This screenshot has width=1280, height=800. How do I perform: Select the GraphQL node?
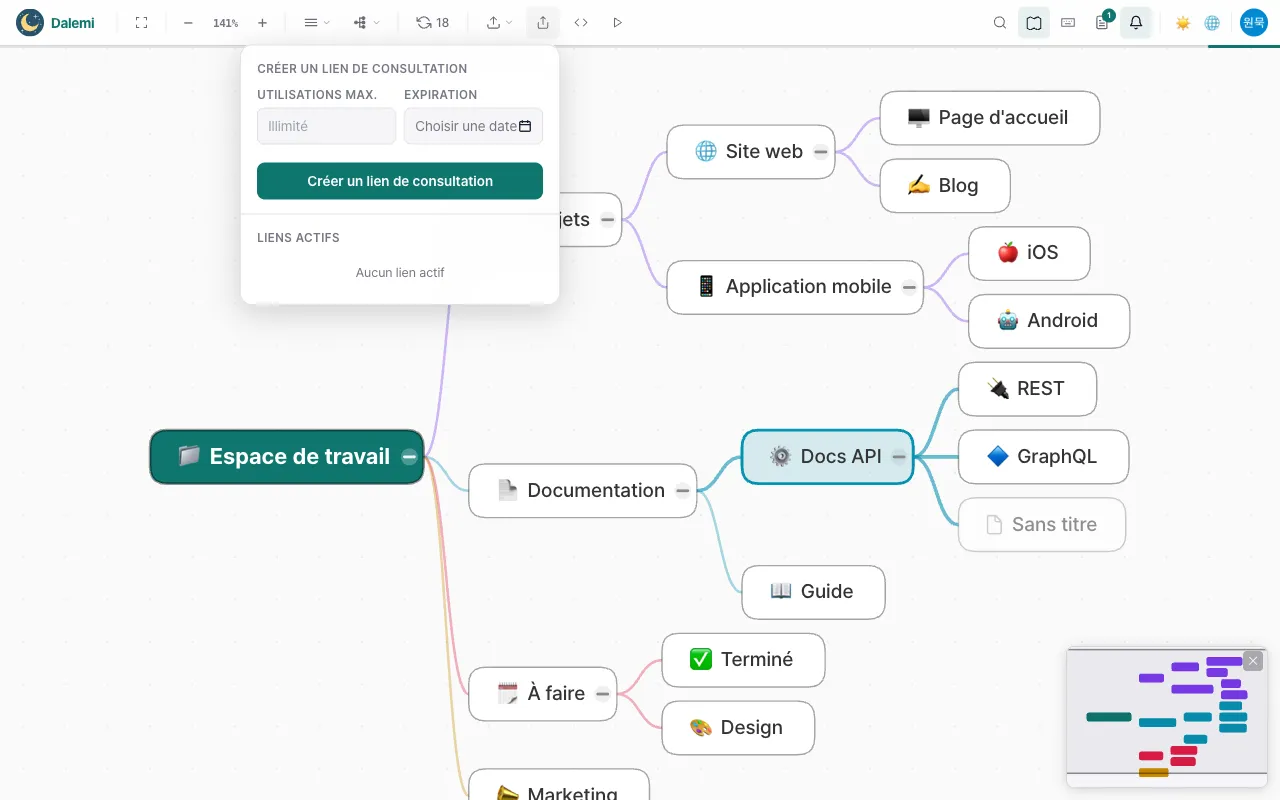click(1043, 457)
